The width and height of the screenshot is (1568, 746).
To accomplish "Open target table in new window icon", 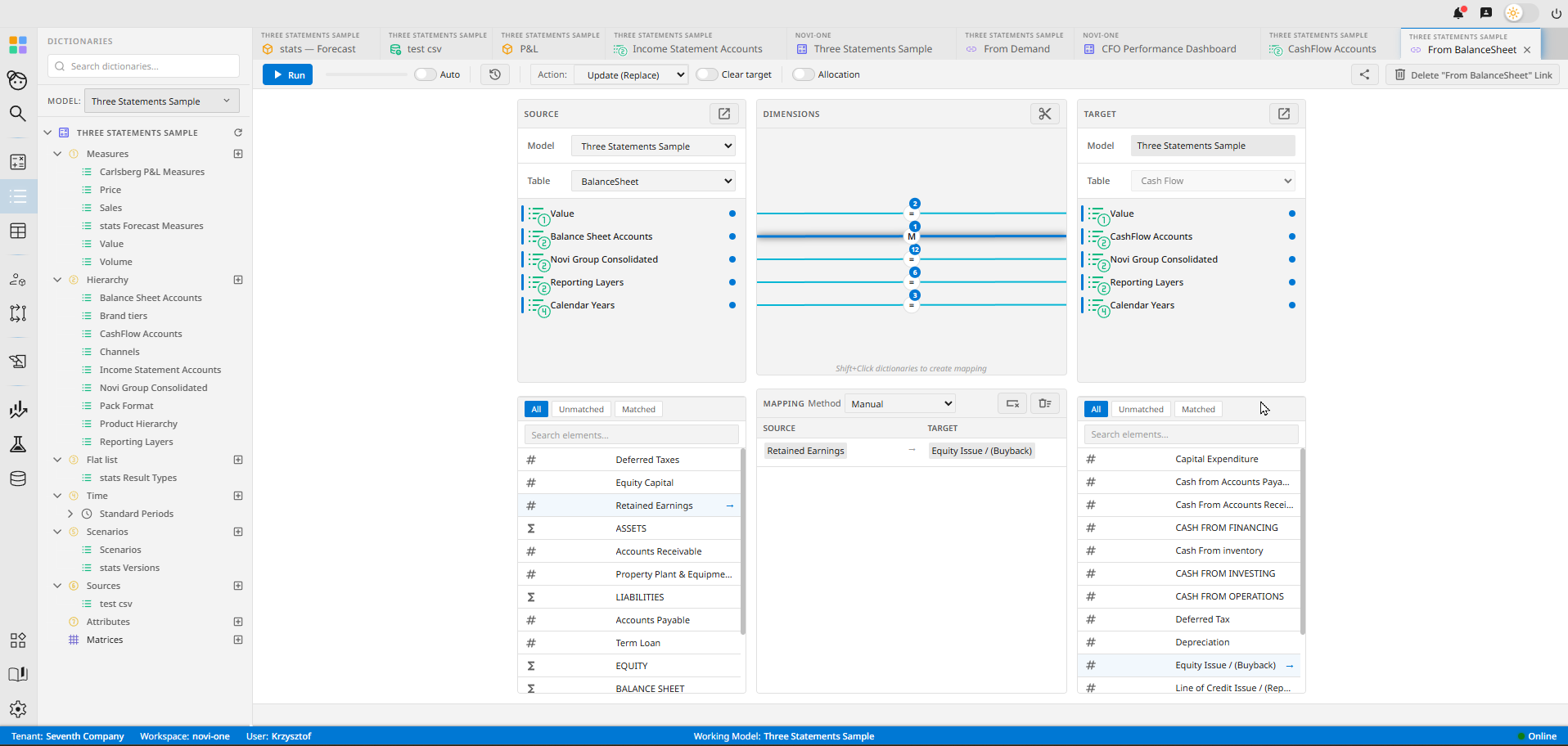I will 1284,114.
